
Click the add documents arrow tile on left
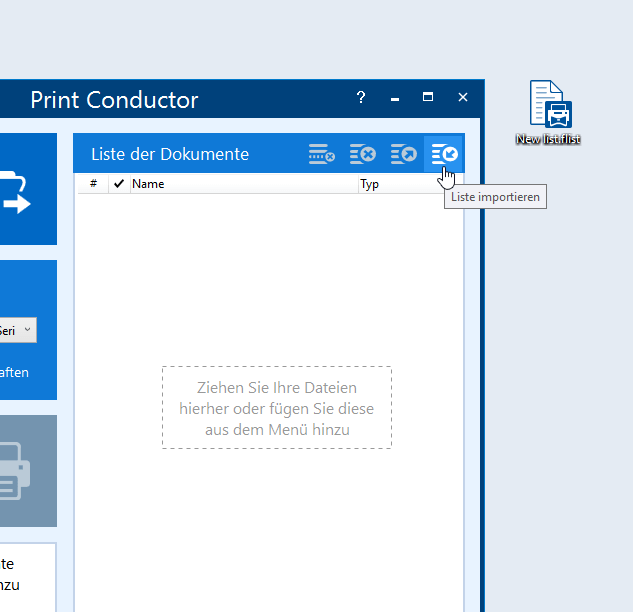pyautogui.click(x=28, y=189)
